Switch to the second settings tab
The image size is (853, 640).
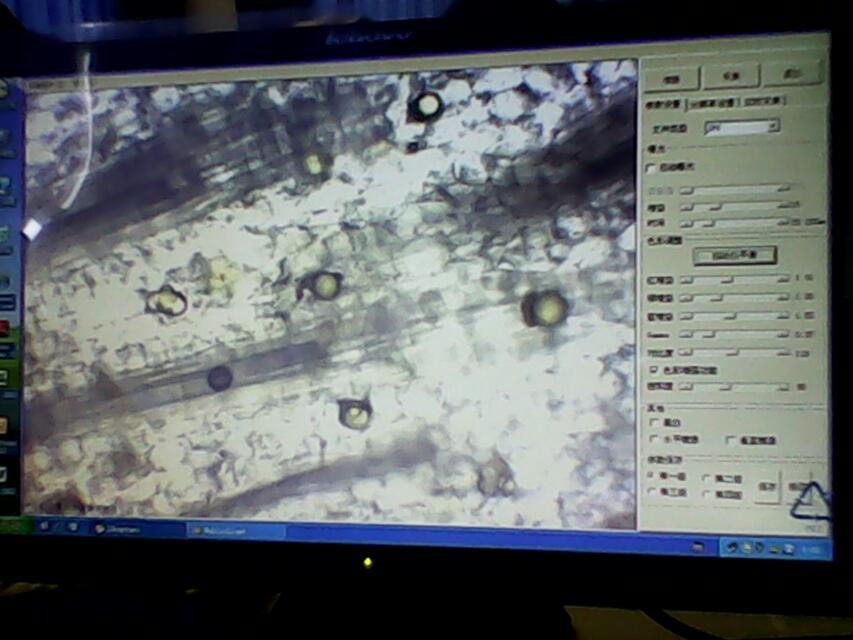click(x=716, y=101)
